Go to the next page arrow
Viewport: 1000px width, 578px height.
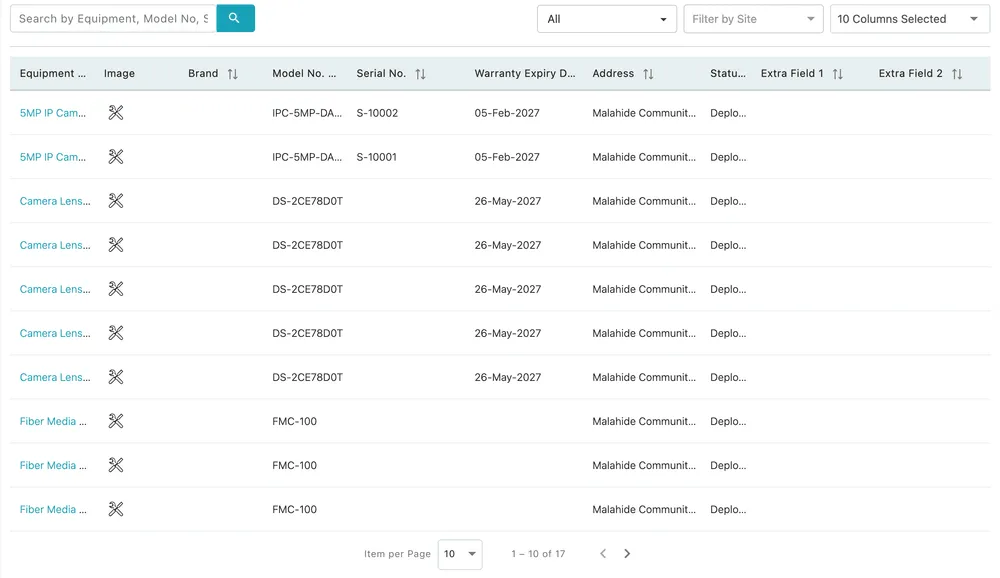(627, 554)
